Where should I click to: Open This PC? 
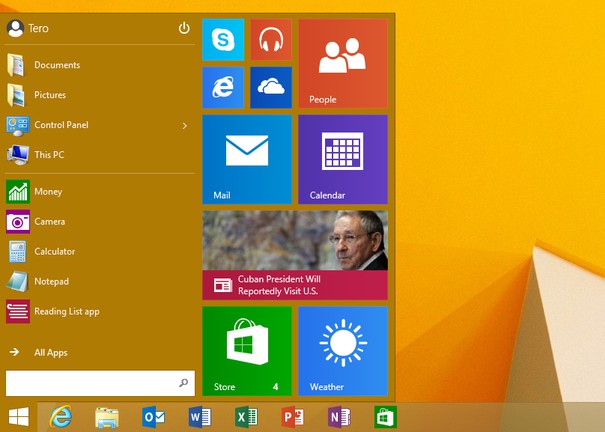tap(100, 155)
